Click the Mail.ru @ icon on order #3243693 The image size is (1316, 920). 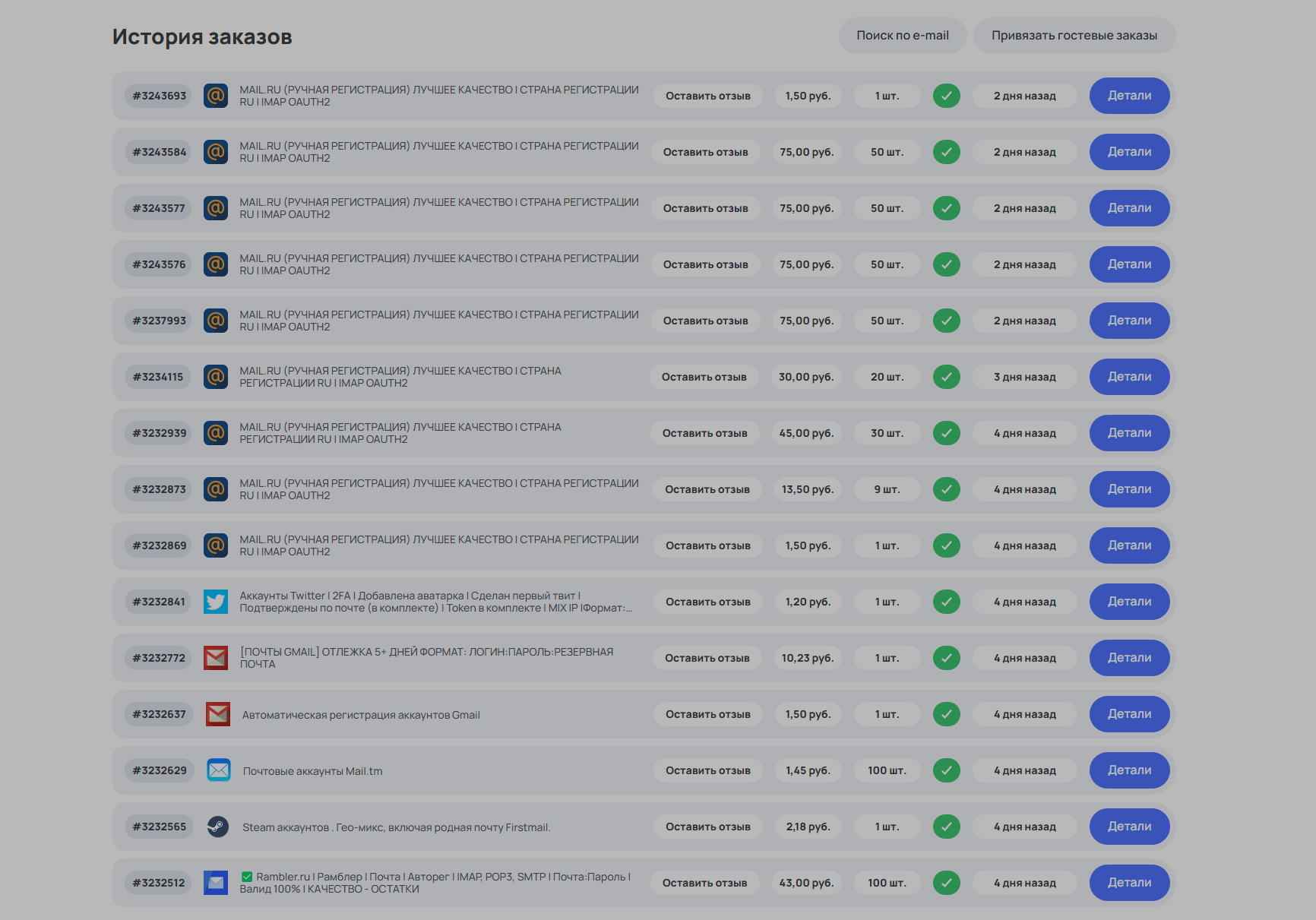click(x=216, y=96)
